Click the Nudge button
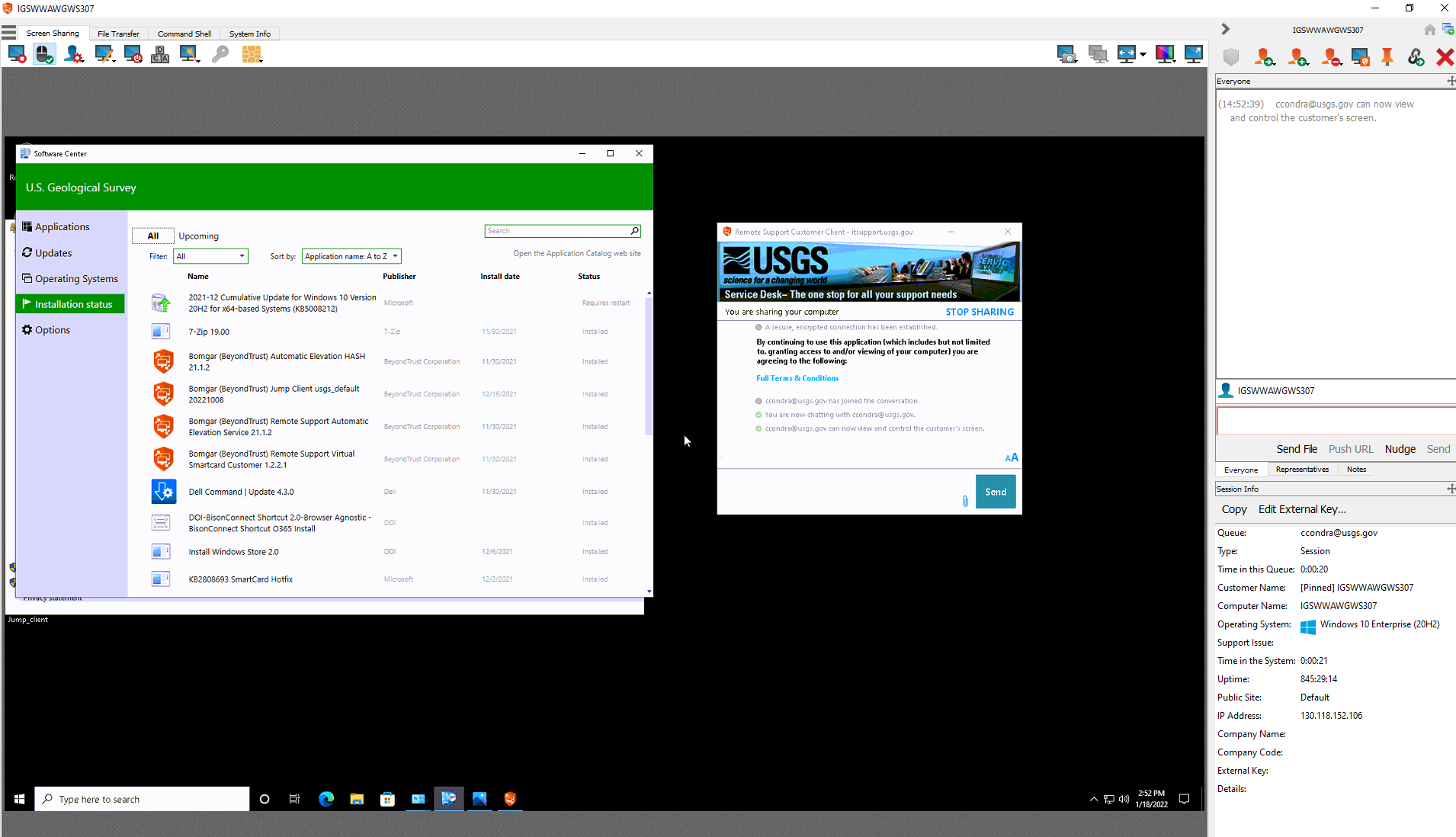The width and height of the screenshot is (1456, 837). [x=1400, y=449]
